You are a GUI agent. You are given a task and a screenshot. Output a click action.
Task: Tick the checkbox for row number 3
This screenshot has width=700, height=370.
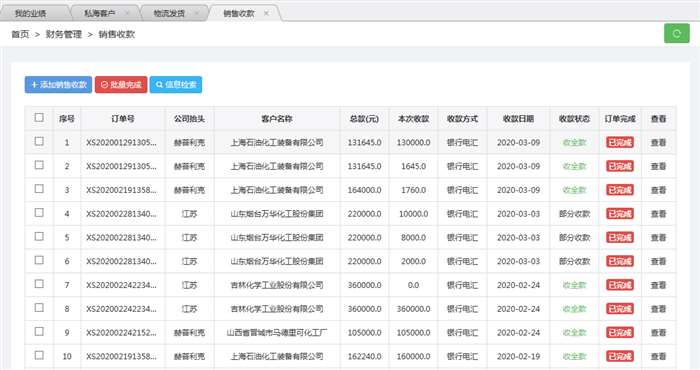point(39,189)
